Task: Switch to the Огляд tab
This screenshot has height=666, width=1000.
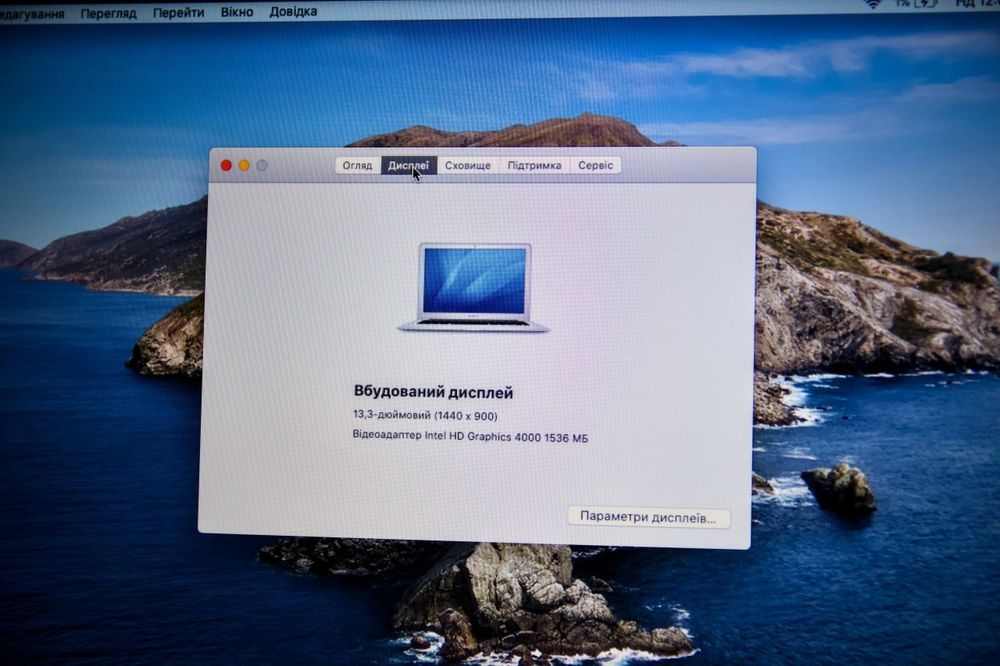Action: point(357,165)
